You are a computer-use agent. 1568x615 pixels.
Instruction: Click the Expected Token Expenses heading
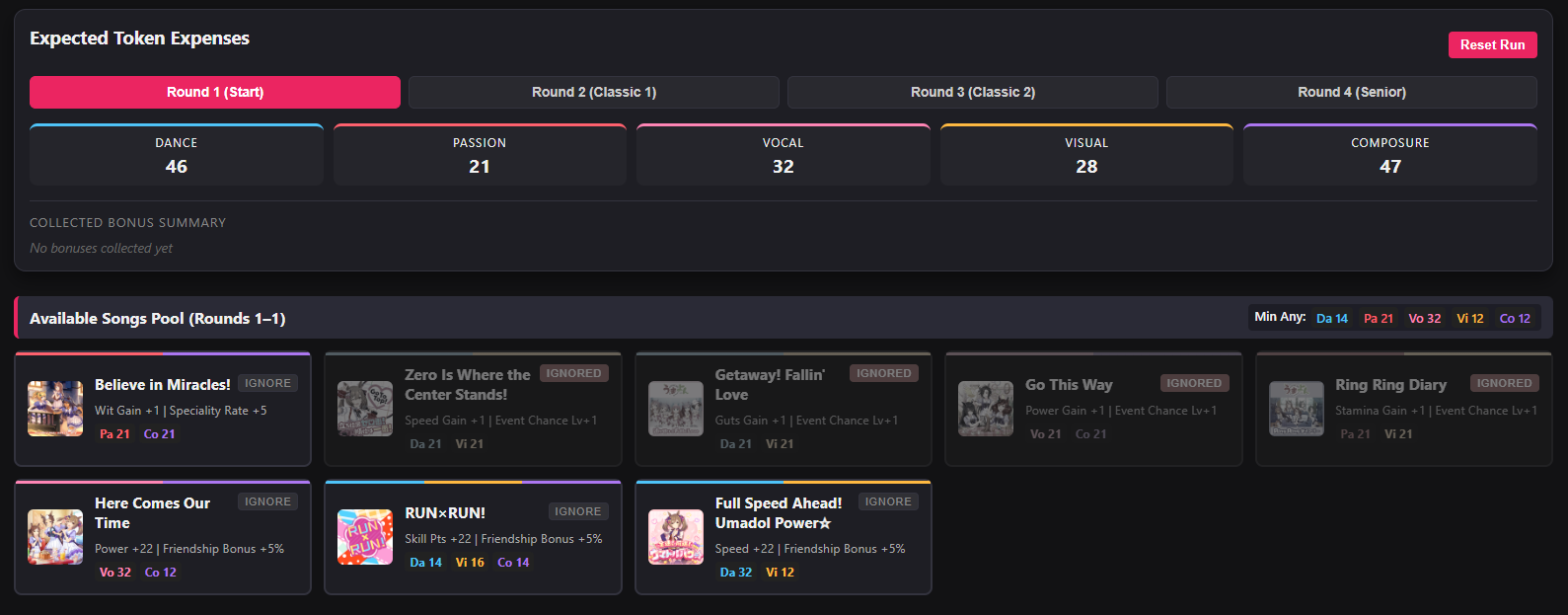pyautogui.click(x=139, y=38)
